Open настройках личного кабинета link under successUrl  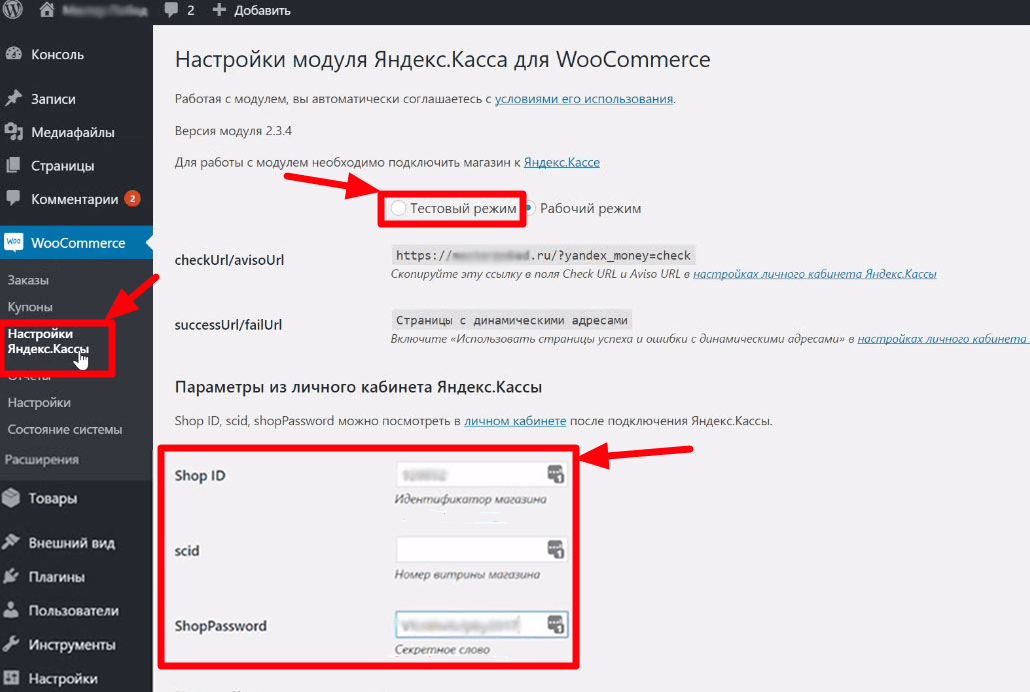(942, 338)
